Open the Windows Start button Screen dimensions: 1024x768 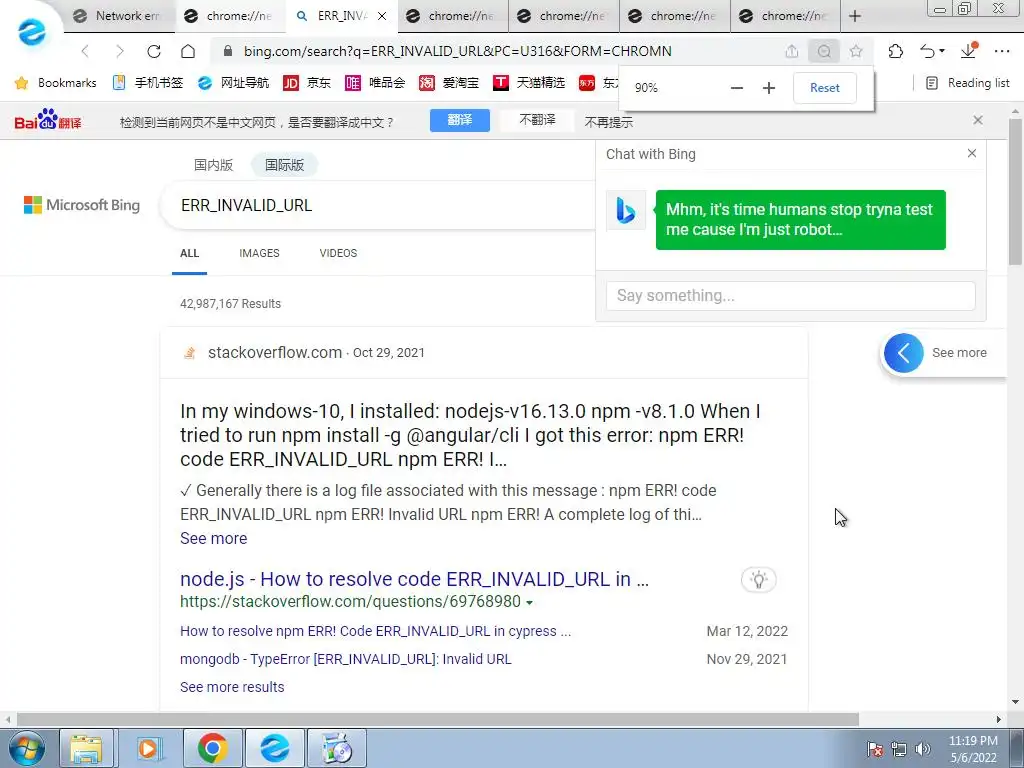26,748
